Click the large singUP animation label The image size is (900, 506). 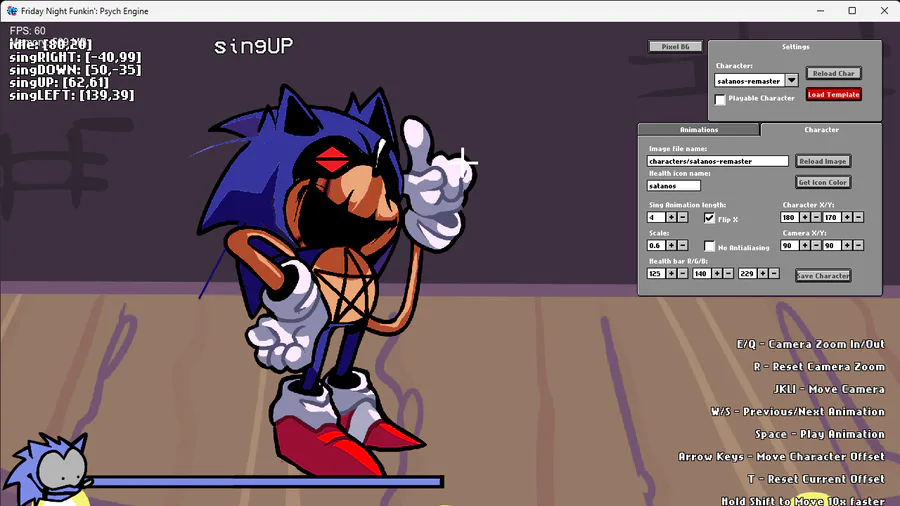coord(253,46)
